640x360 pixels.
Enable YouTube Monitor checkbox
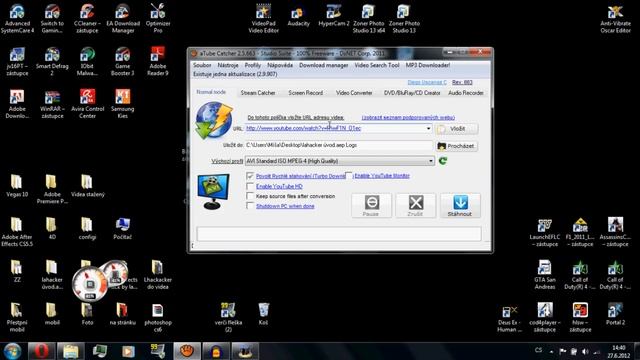(349, 176)
